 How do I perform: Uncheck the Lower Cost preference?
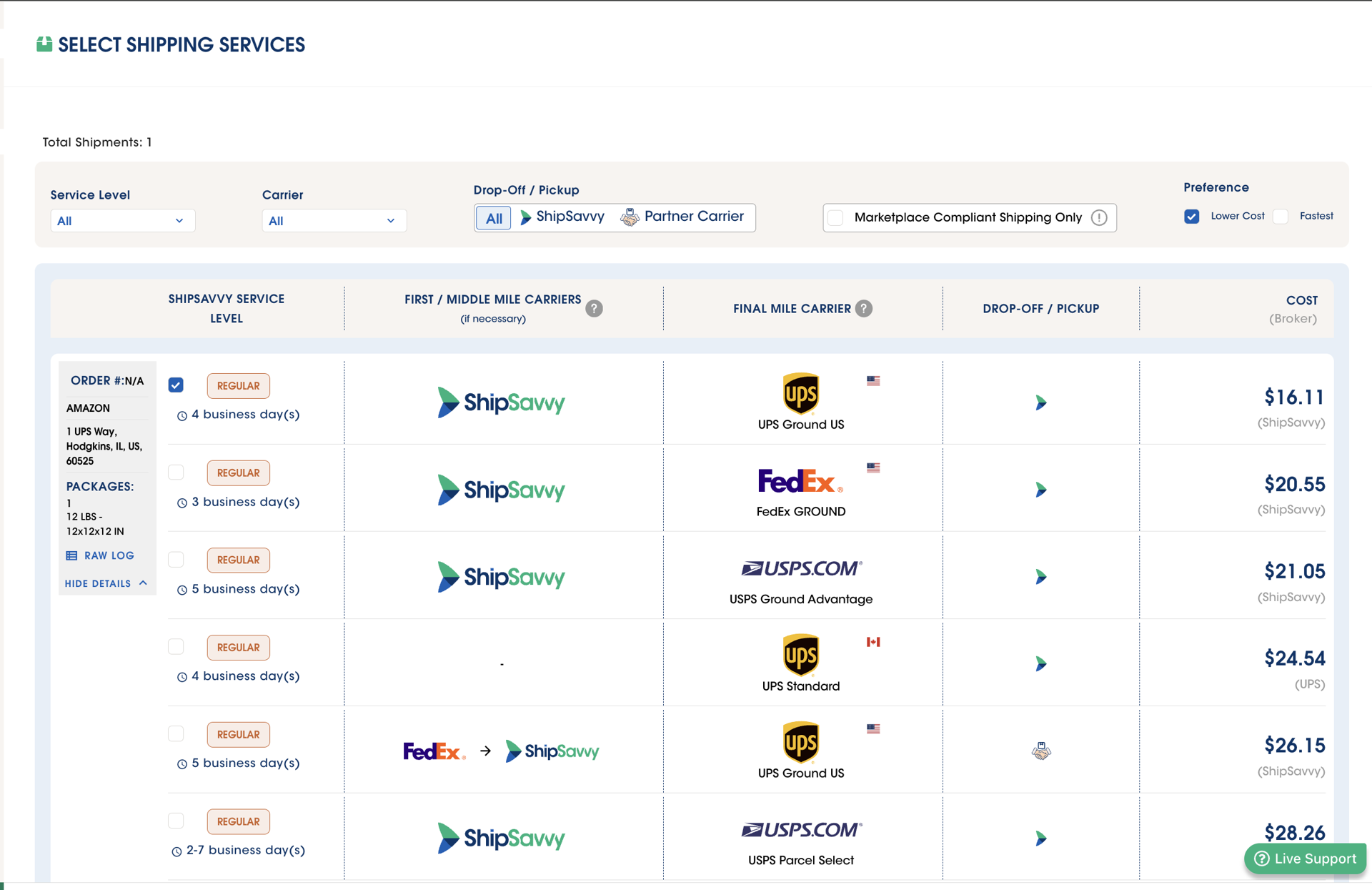1191,216
